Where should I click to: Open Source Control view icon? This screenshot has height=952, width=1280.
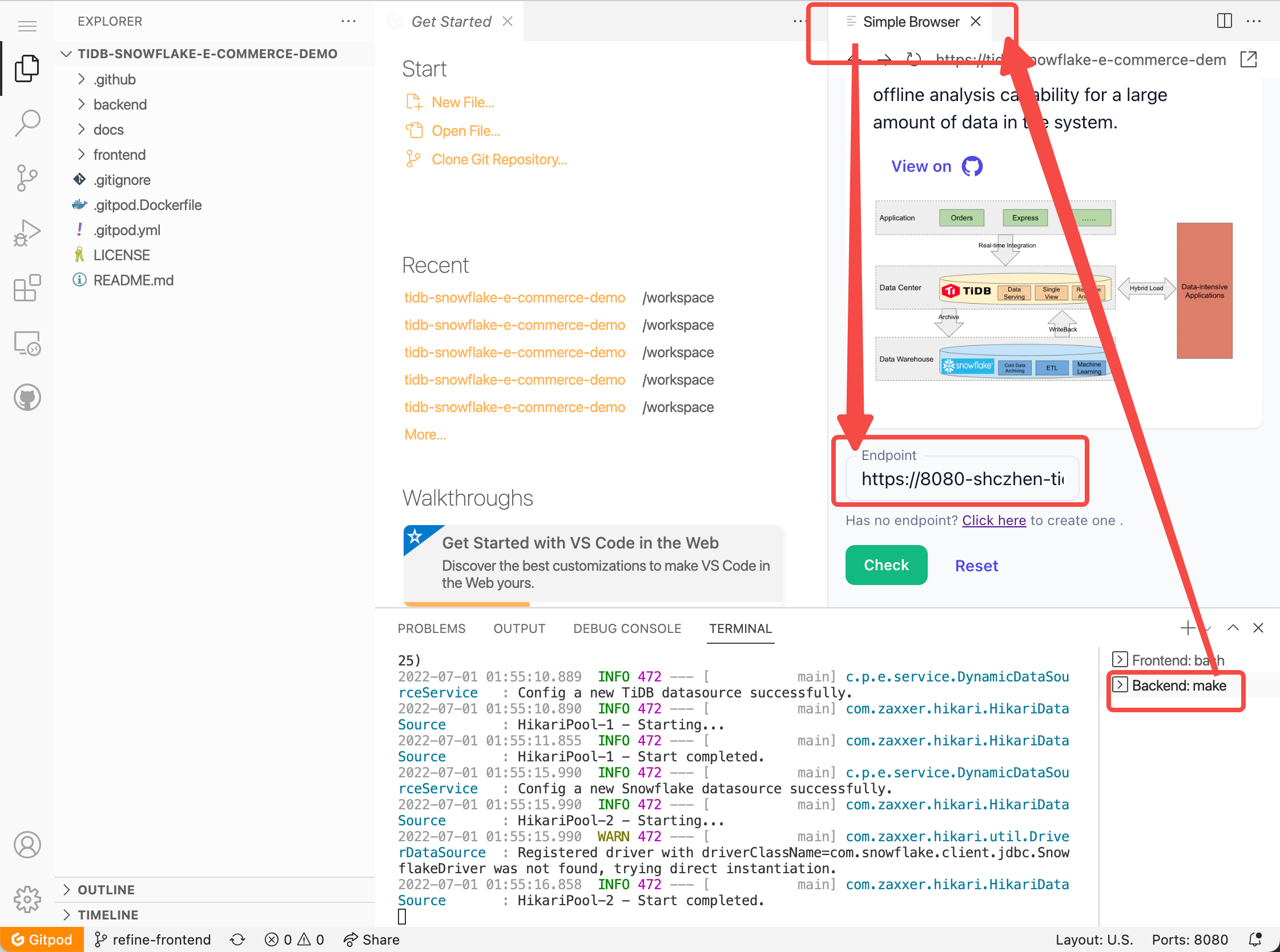point(27,178)
